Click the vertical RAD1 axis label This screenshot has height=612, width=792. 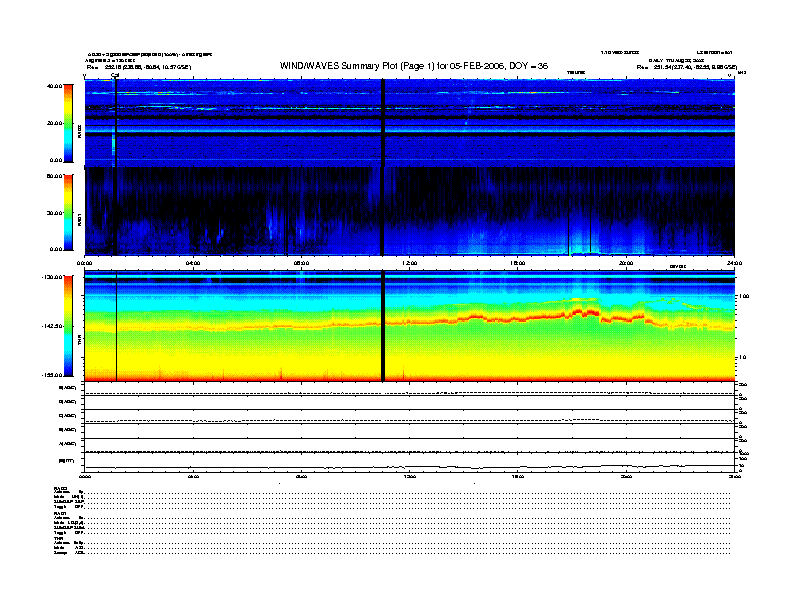[x=79, y=219]
